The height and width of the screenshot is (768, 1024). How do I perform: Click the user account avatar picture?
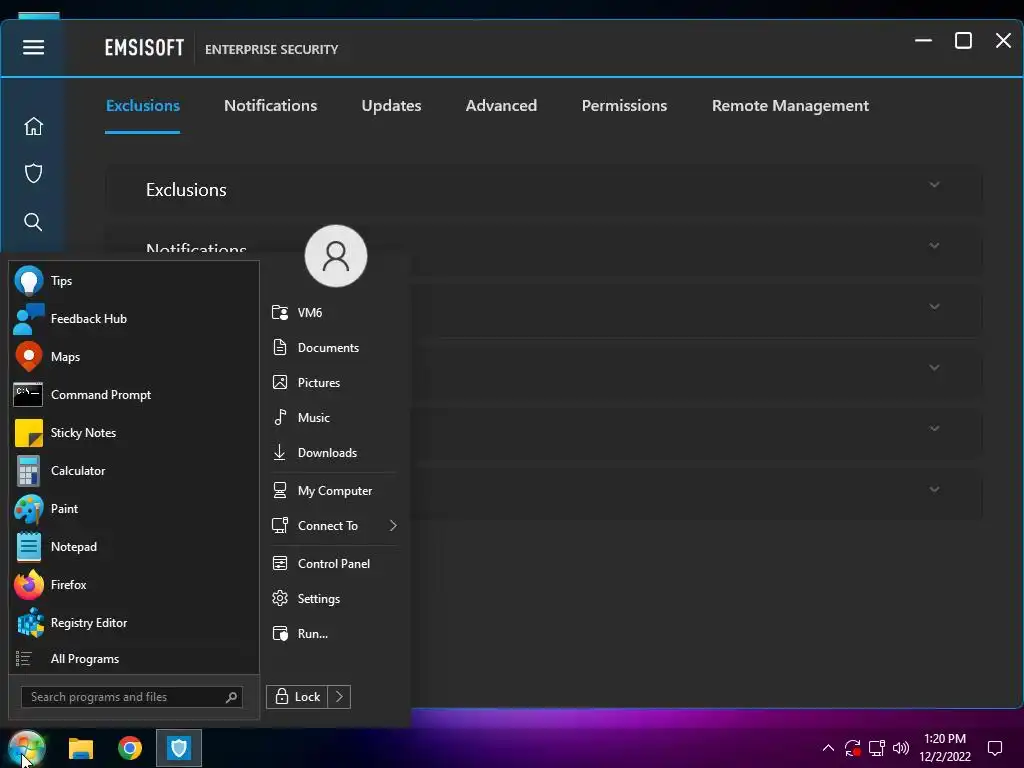click(336, 256)
